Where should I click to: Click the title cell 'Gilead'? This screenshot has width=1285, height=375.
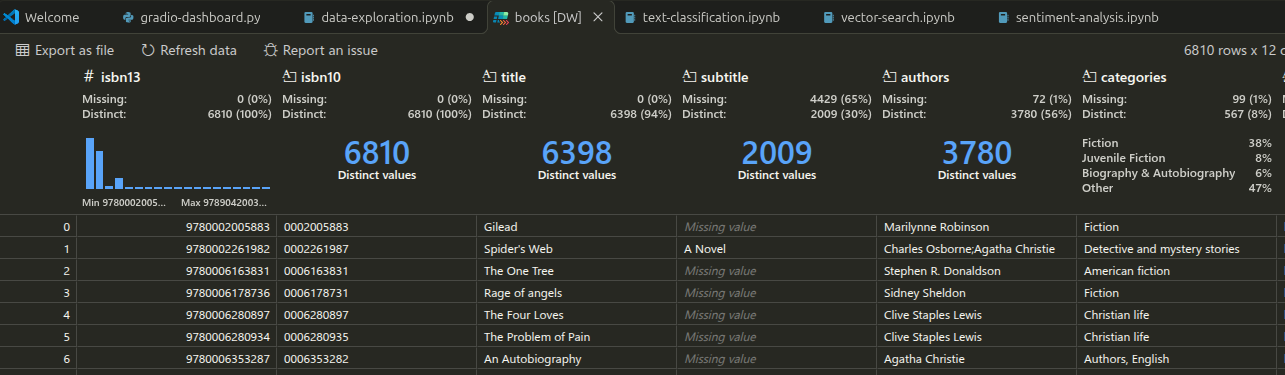[x=576, y=227]
